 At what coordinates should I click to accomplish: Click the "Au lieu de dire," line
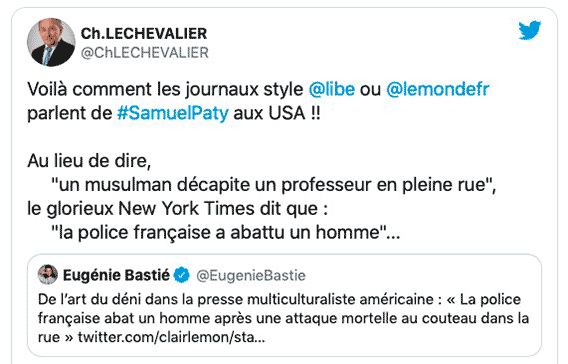(x=89, y=161)
